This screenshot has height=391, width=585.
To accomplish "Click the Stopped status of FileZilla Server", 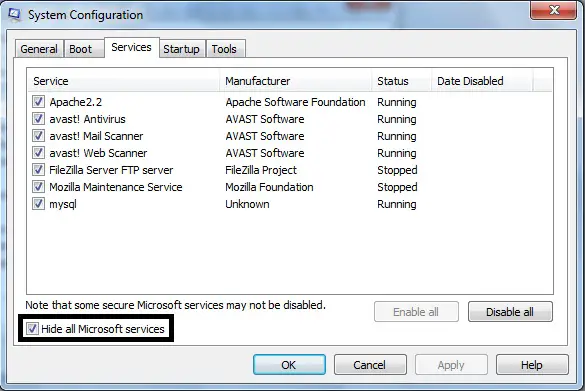I will click(397, 170).
